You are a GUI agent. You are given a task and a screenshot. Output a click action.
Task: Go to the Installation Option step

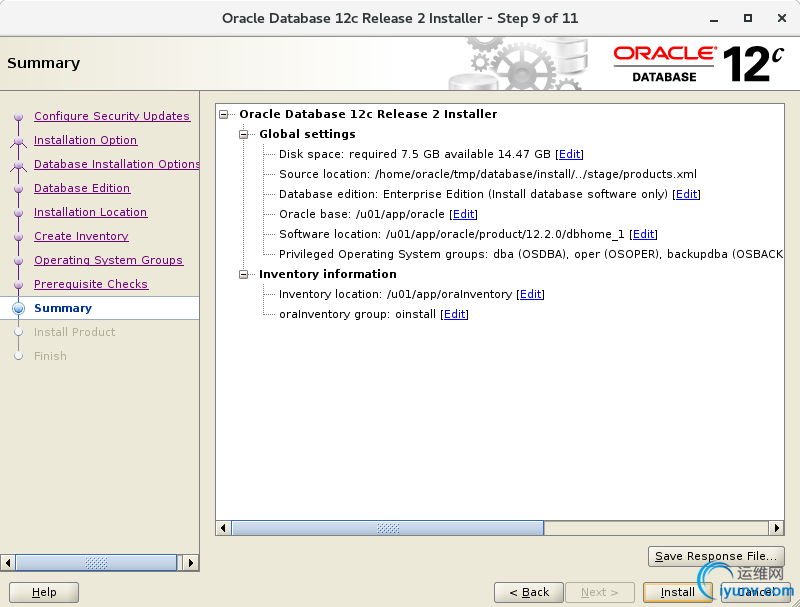pyautogui.click(x=85, y=140)
